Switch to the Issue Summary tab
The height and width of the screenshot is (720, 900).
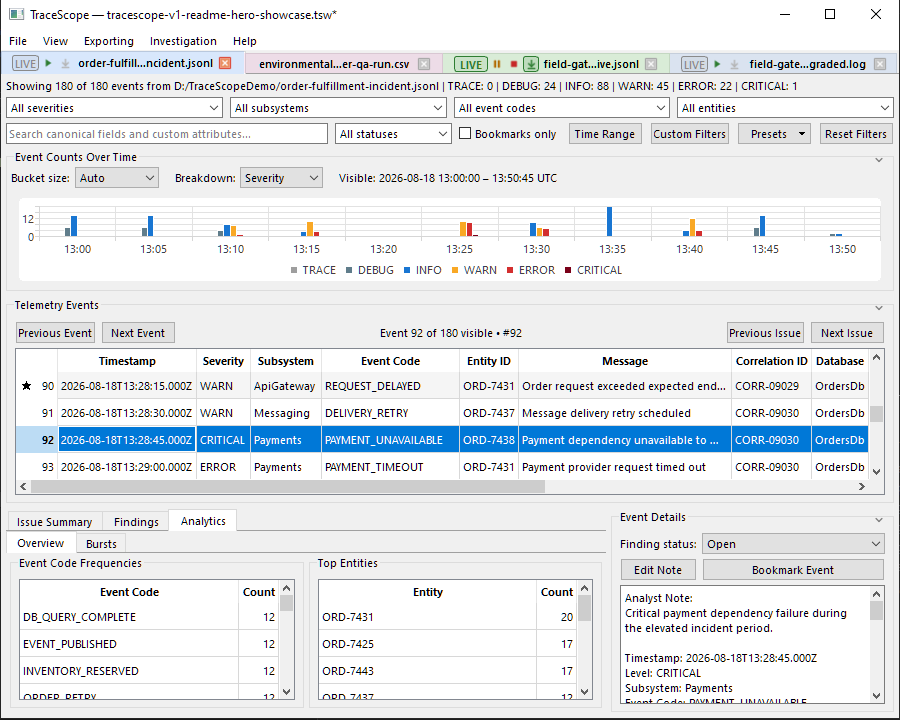tap(55, 522)
